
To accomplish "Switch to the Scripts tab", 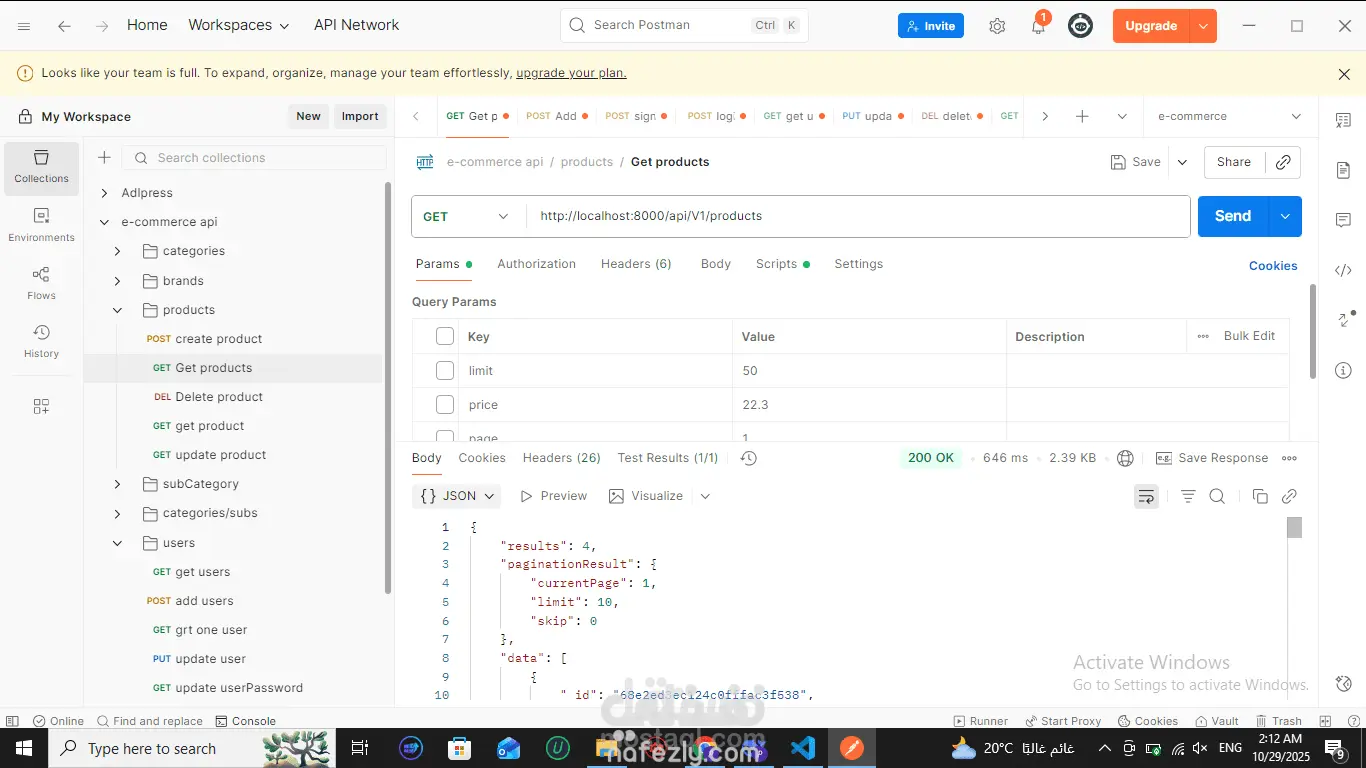I will [x=782, y=264].
